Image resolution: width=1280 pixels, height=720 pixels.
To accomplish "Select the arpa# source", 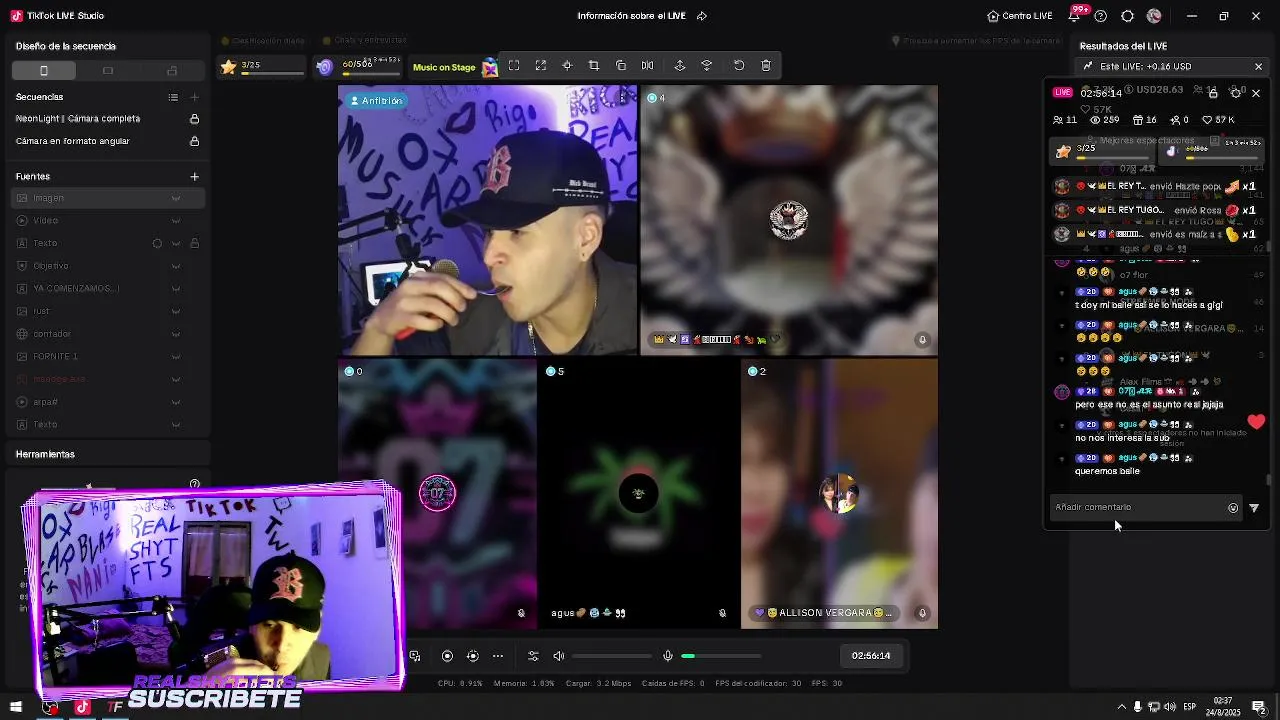I will point(108,402).
